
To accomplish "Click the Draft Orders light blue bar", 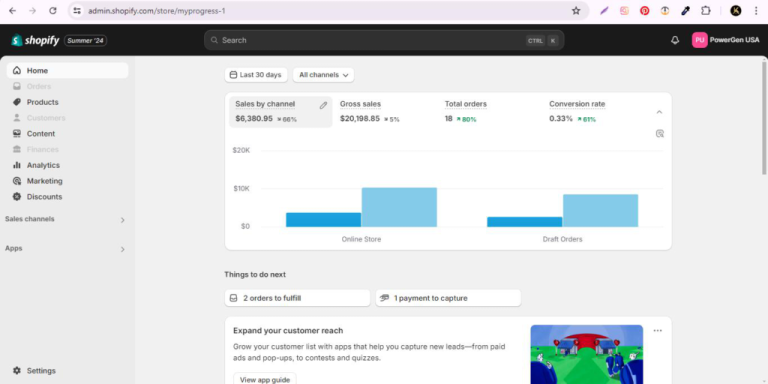I will point(600,211).
